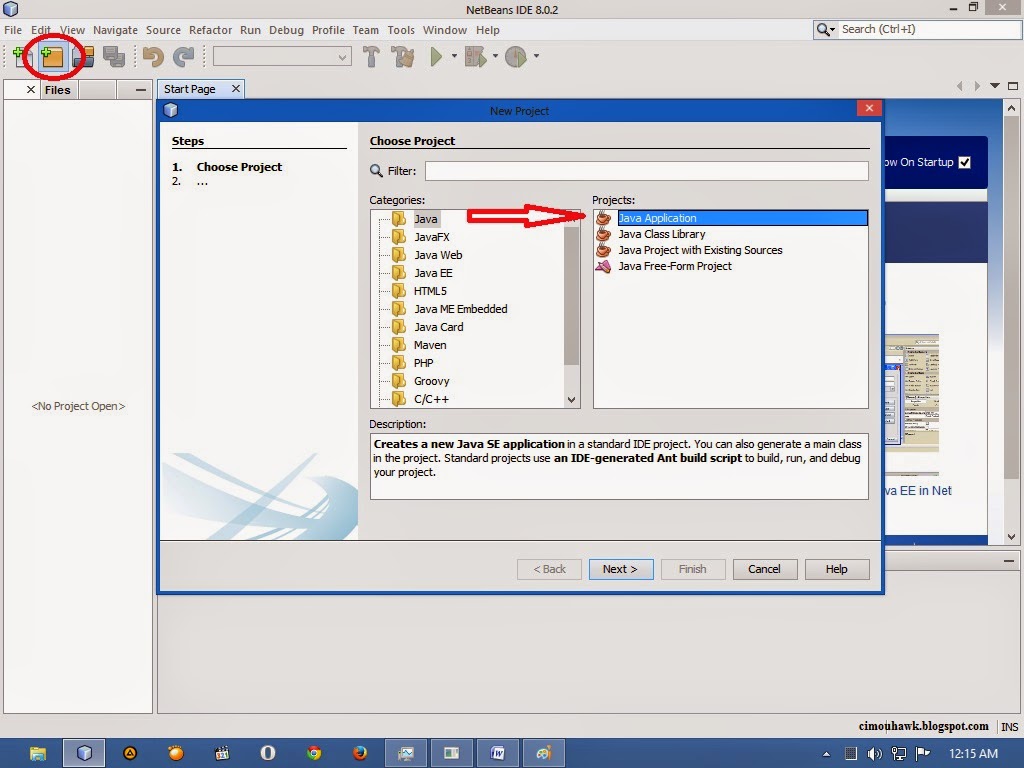Click the Cancel button

point(764,569)
